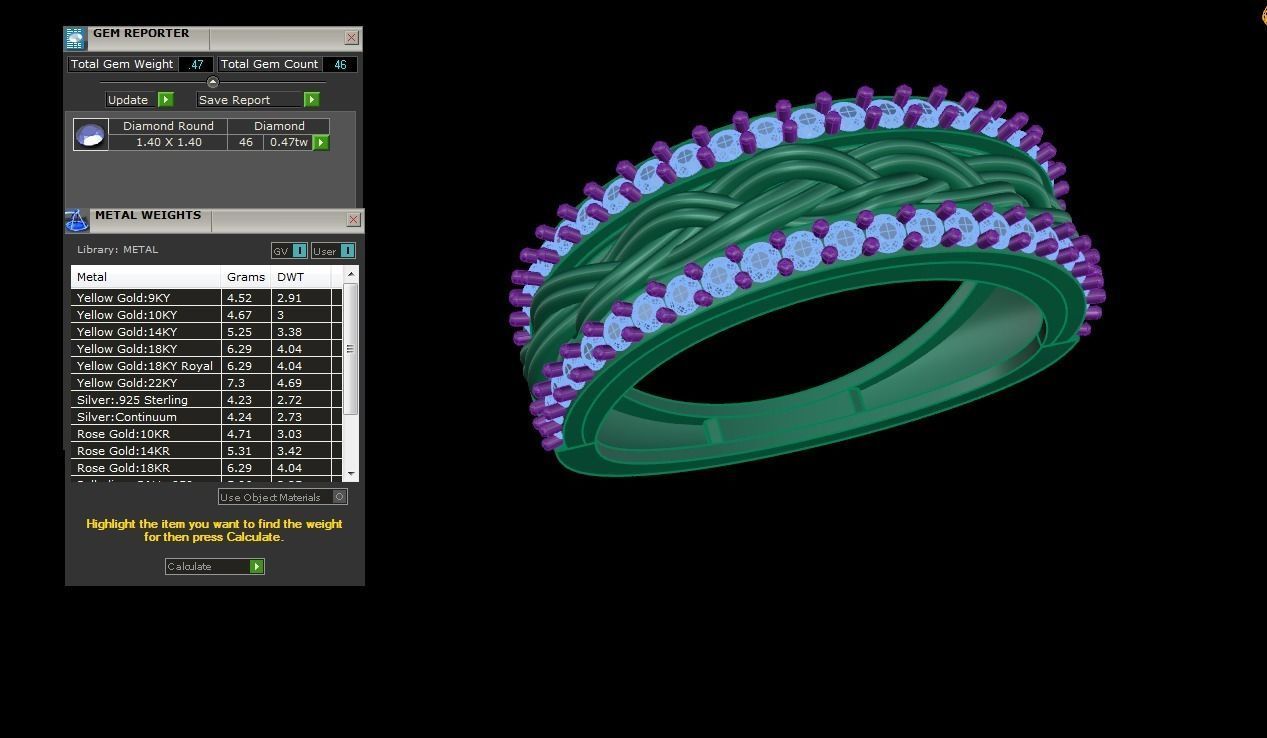Viewport: 1267px width, 738px height.
Task: Close the Gem Reporter panel
Action: point(351,38)
